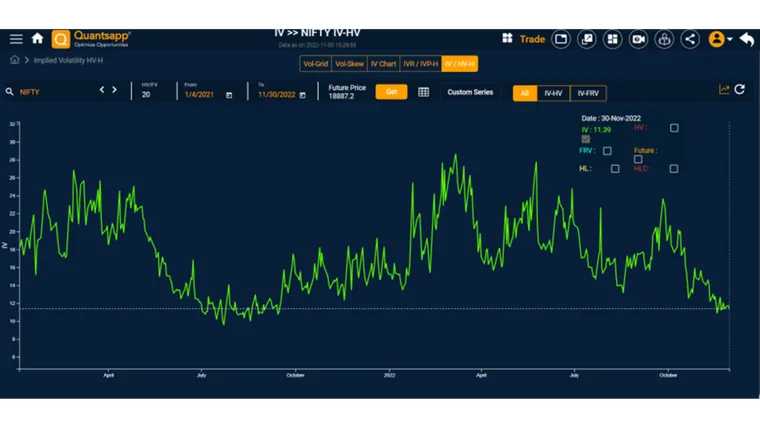The width and height of the screenshot is (760, 428).
Task: Click Implied Volatility HV-H breadcrumb
Action: [x=68, y=61]
